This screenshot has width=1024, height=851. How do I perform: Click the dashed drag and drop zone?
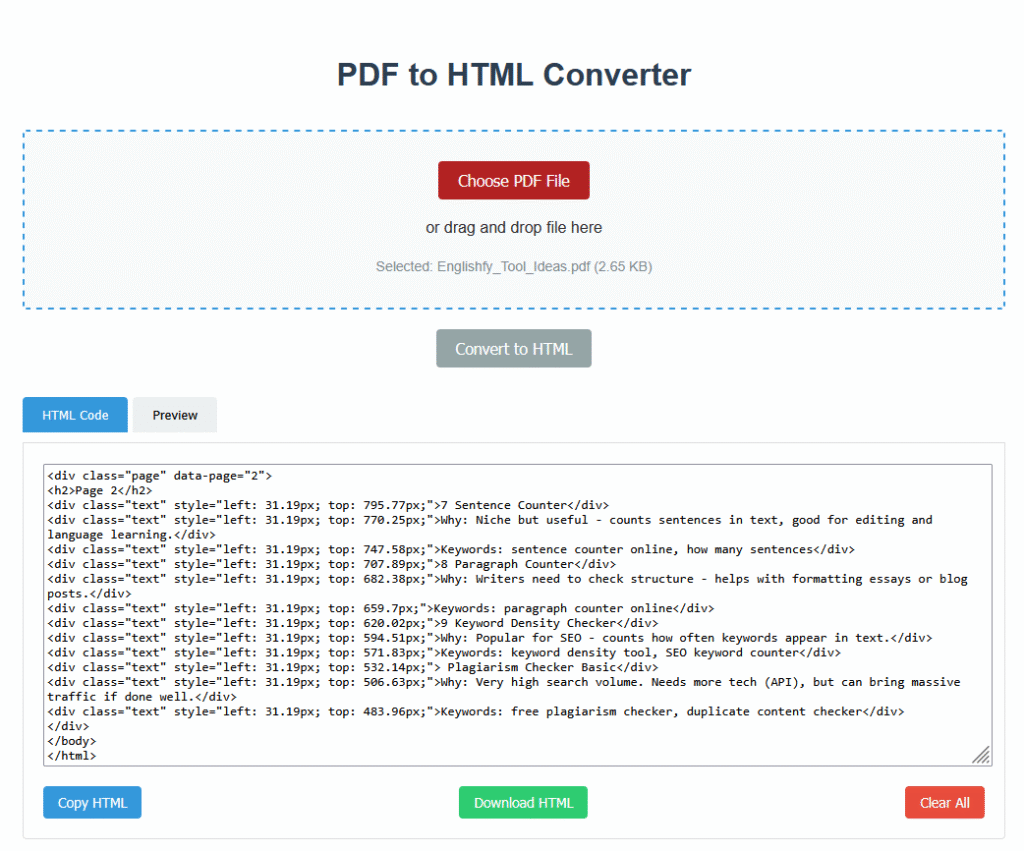[x=200, y=220]
